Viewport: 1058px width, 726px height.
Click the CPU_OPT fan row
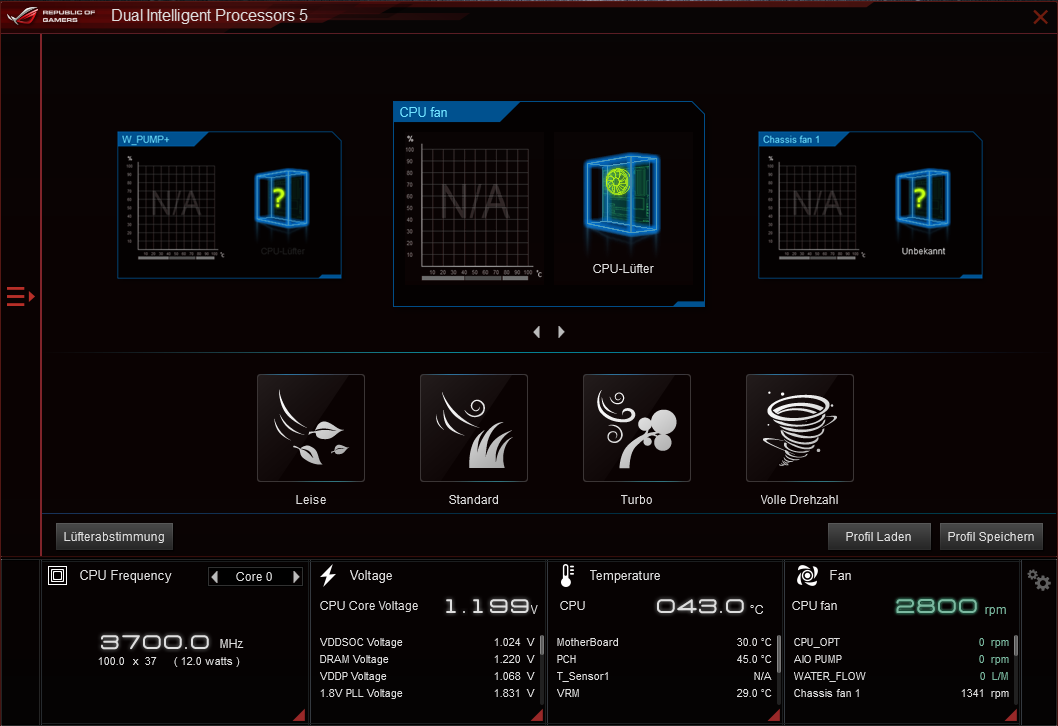pos(901,642)
